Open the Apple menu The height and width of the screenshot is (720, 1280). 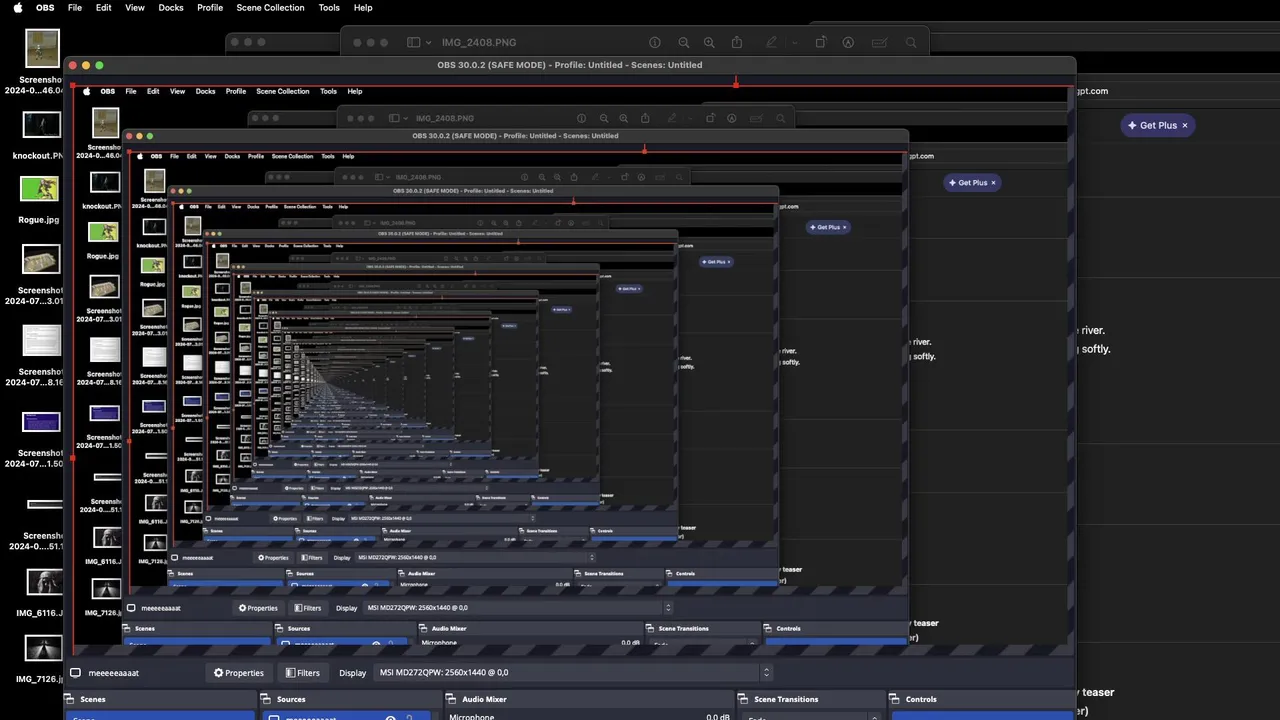click(x=17, y=7)
